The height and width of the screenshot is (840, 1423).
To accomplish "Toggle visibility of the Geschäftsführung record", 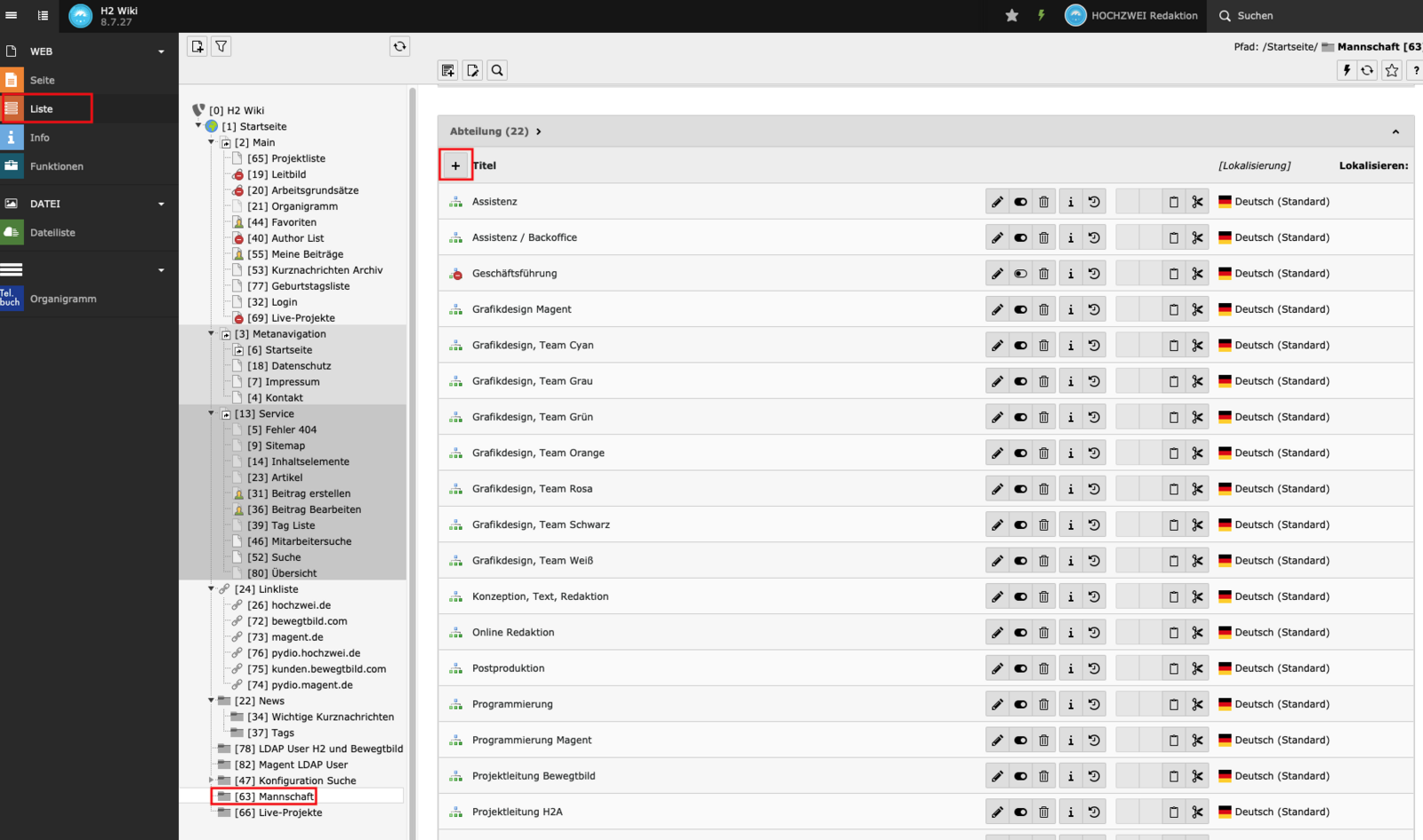I will 1020,274.
